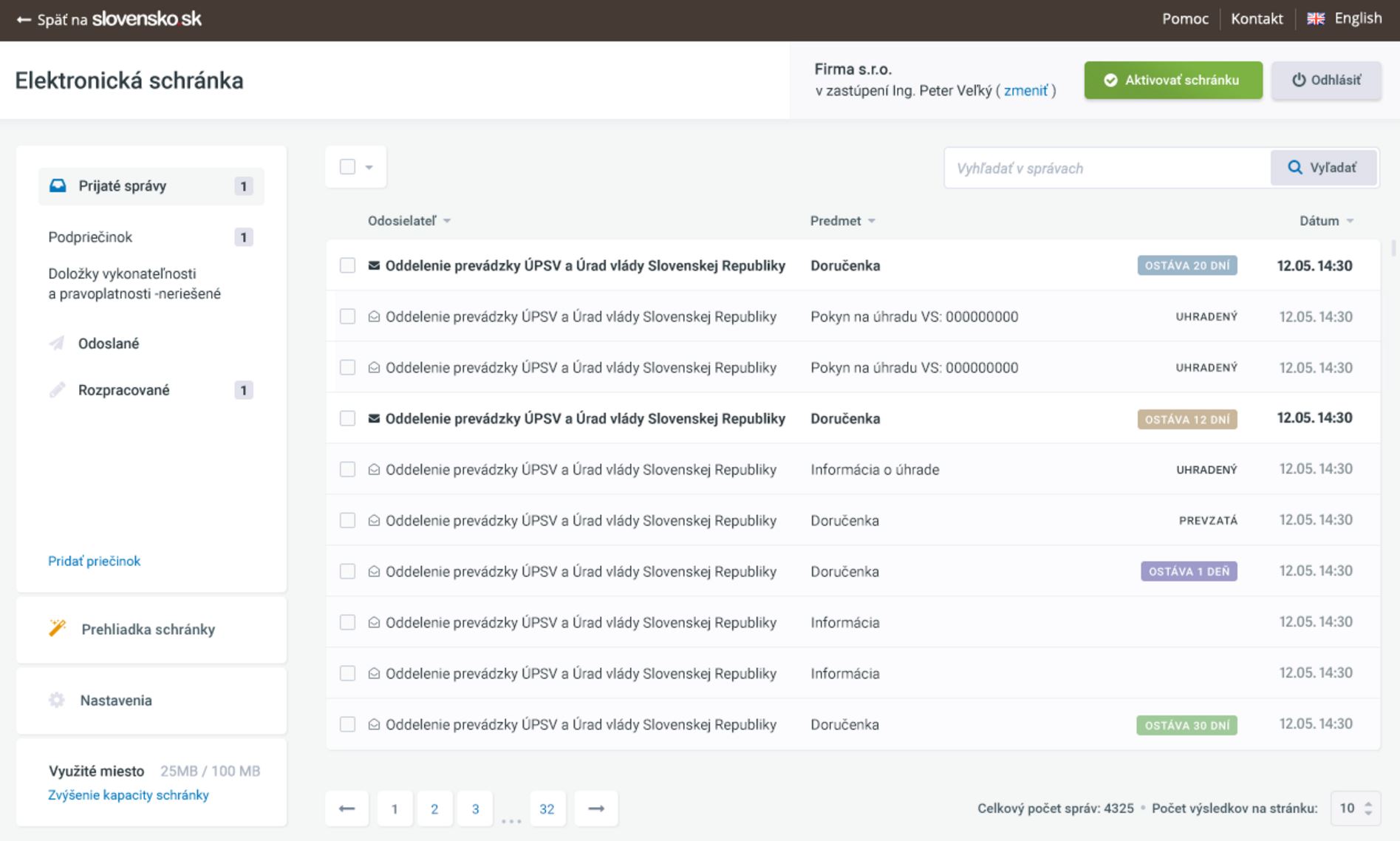
Task: Expand the select-all checkbox dropdown arrow
Action: 369,167
